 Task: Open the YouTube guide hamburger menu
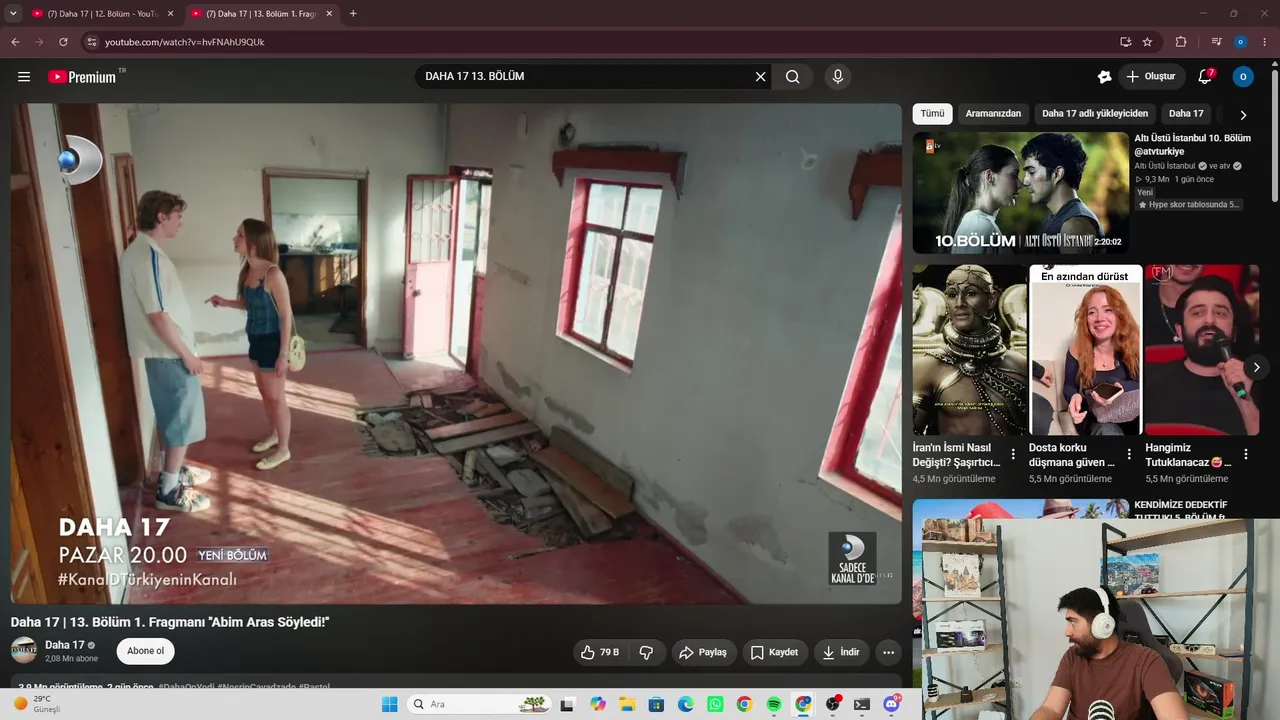point(24,77)
